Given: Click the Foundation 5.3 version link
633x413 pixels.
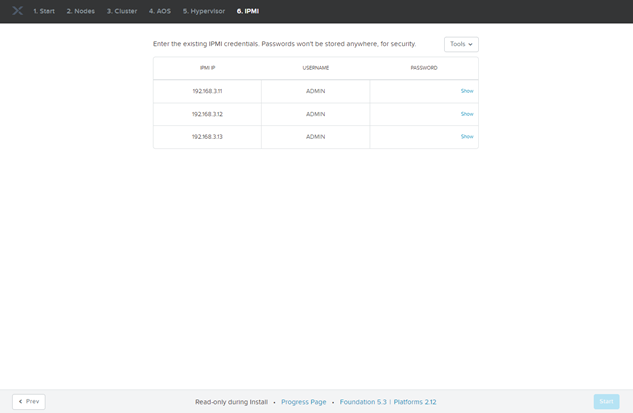Looking at the screenshot, I should [x=362, y=402].
